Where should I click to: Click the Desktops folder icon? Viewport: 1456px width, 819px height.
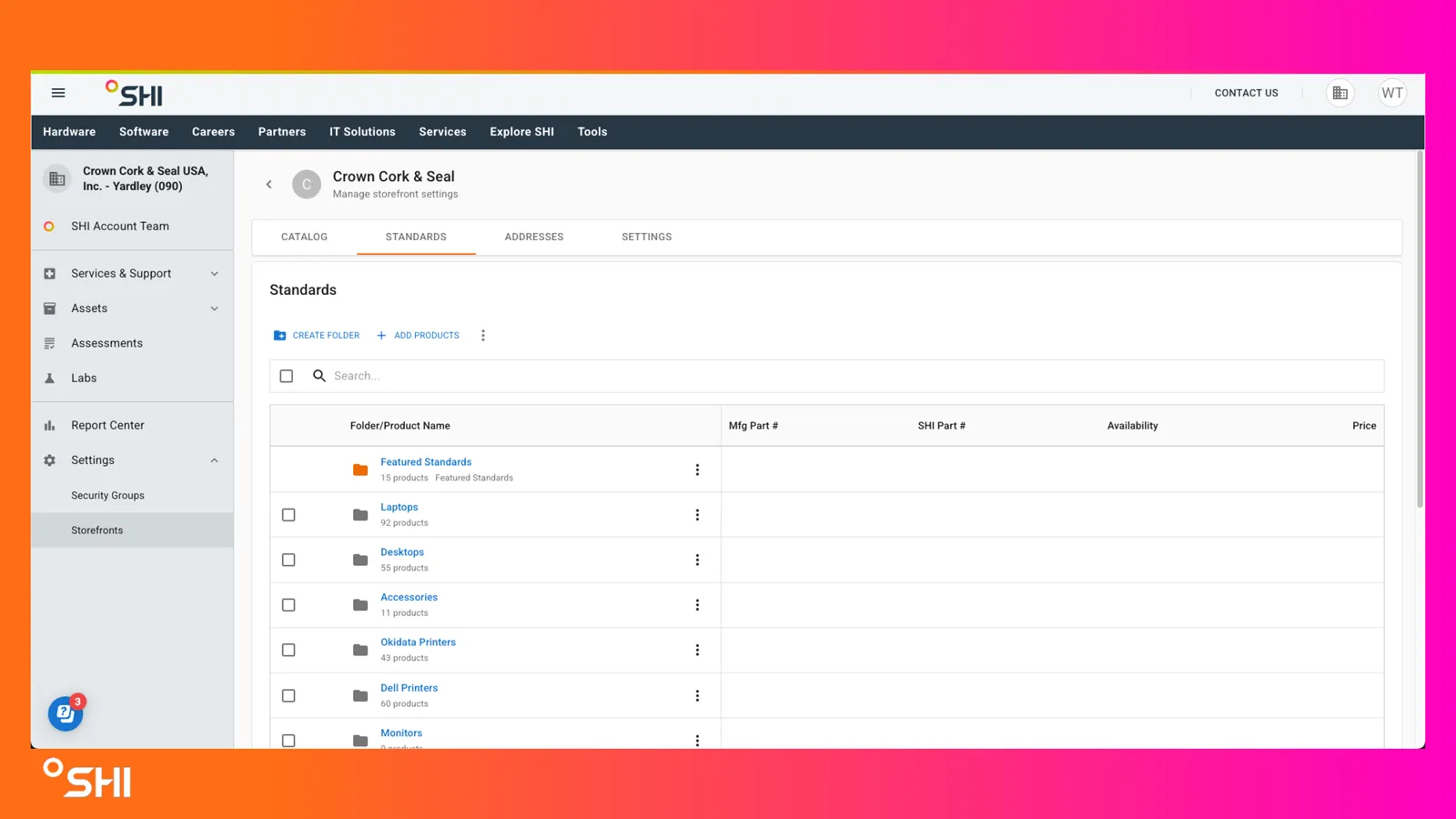[x=360, y=560]
